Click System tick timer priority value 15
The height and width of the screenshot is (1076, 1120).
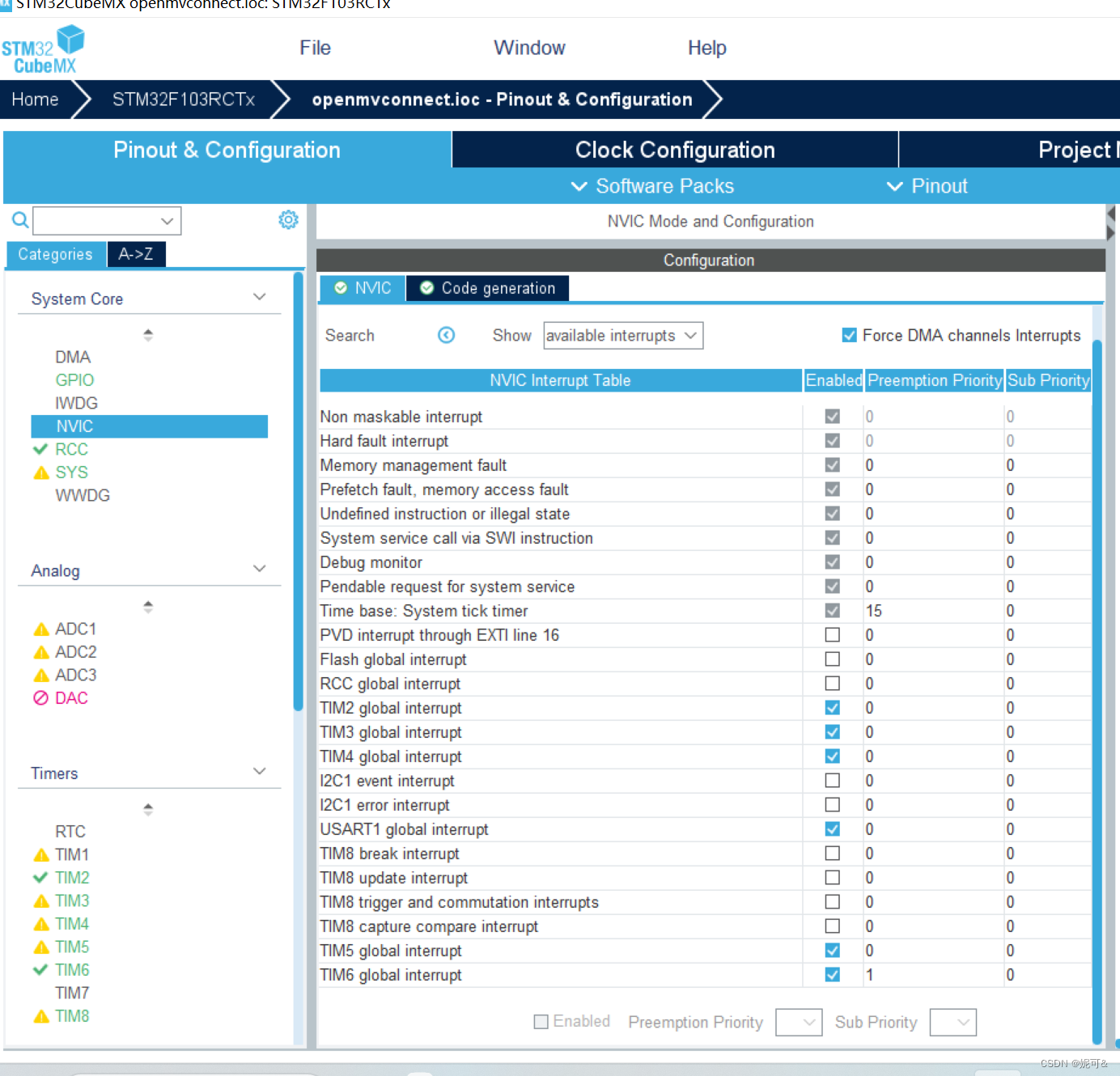point(874,611)
